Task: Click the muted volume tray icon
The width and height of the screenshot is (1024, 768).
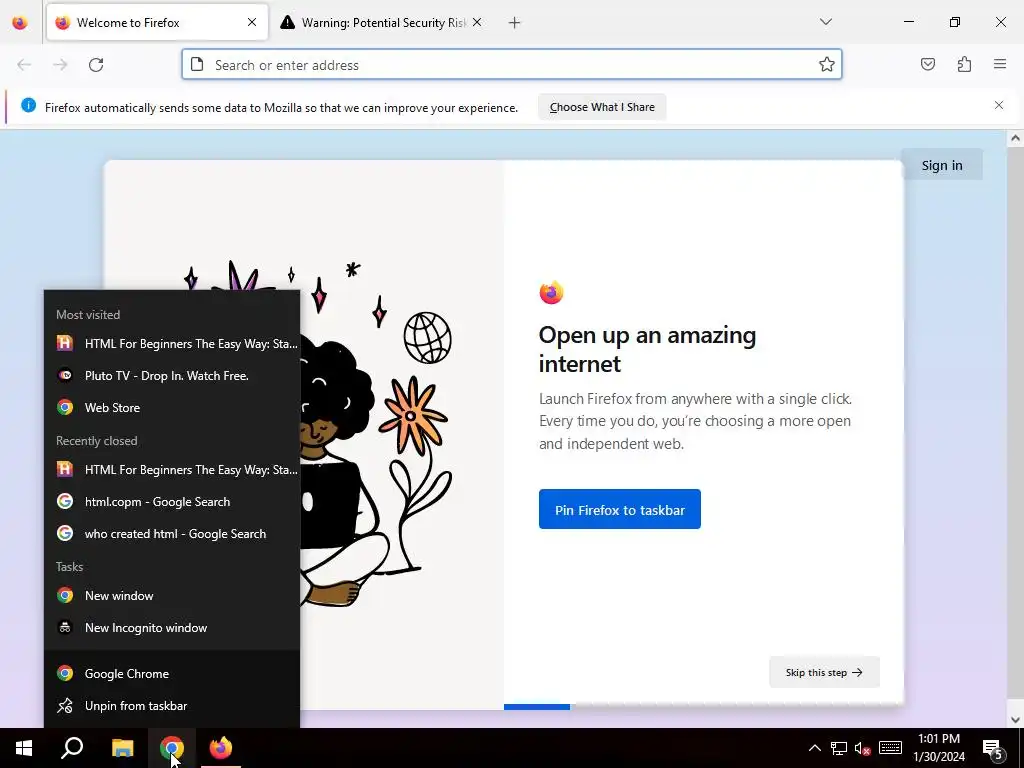Action: [x=863, y=748]
